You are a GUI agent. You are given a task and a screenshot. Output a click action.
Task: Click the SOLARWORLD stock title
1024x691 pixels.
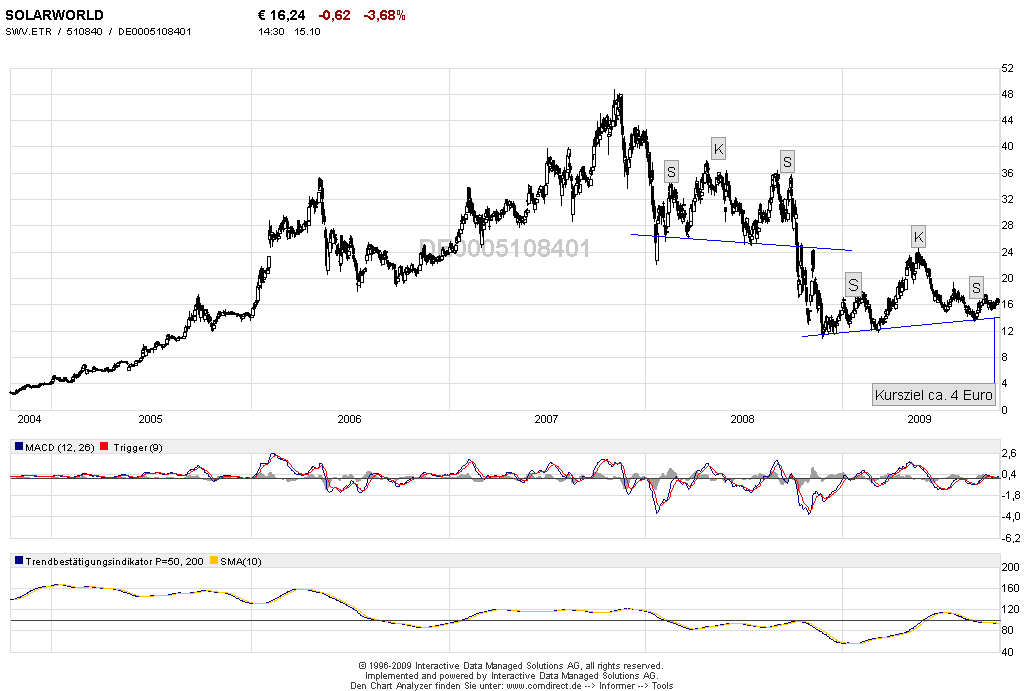[x=55, y=15]
